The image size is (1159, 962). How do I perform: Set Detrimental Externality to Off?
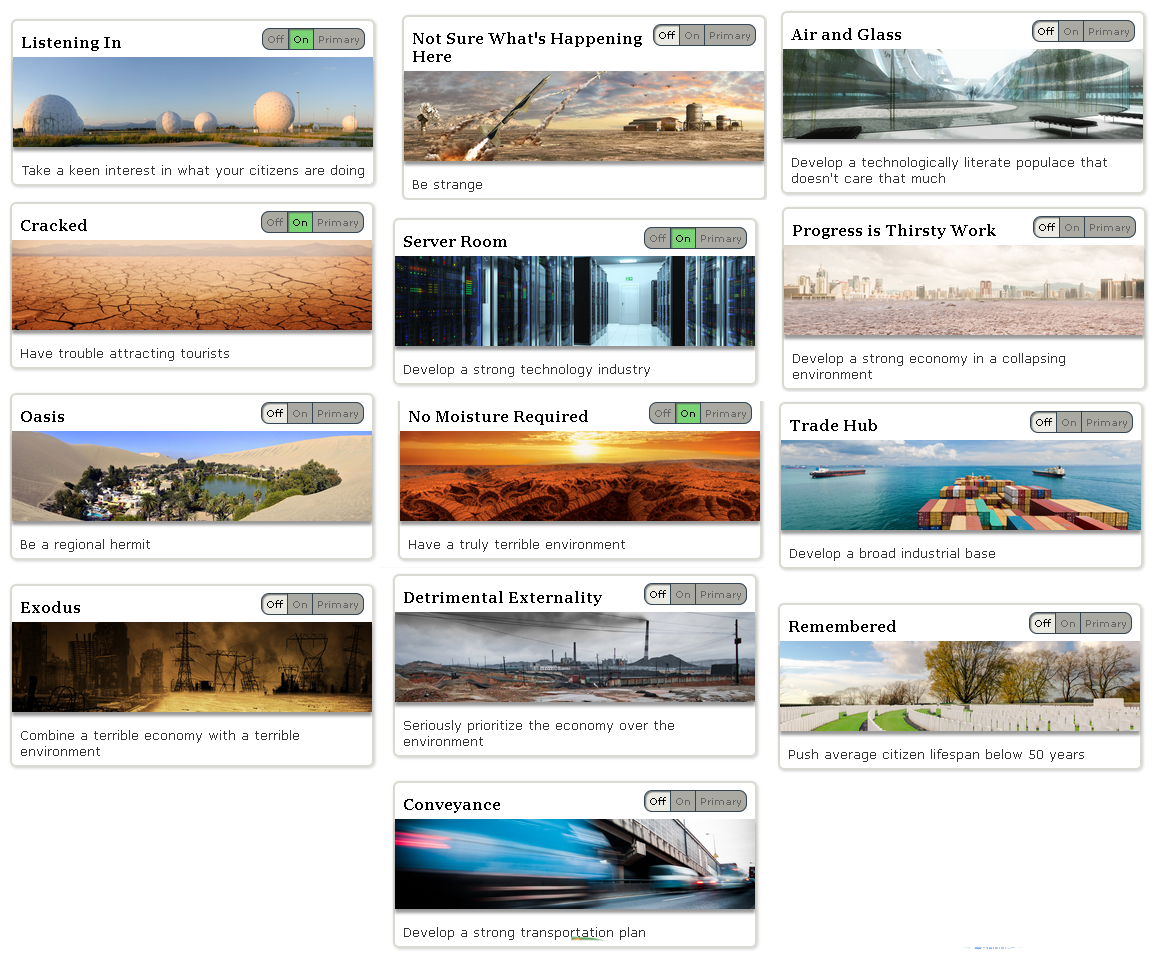pyautogui.click(x=658, y=594)
